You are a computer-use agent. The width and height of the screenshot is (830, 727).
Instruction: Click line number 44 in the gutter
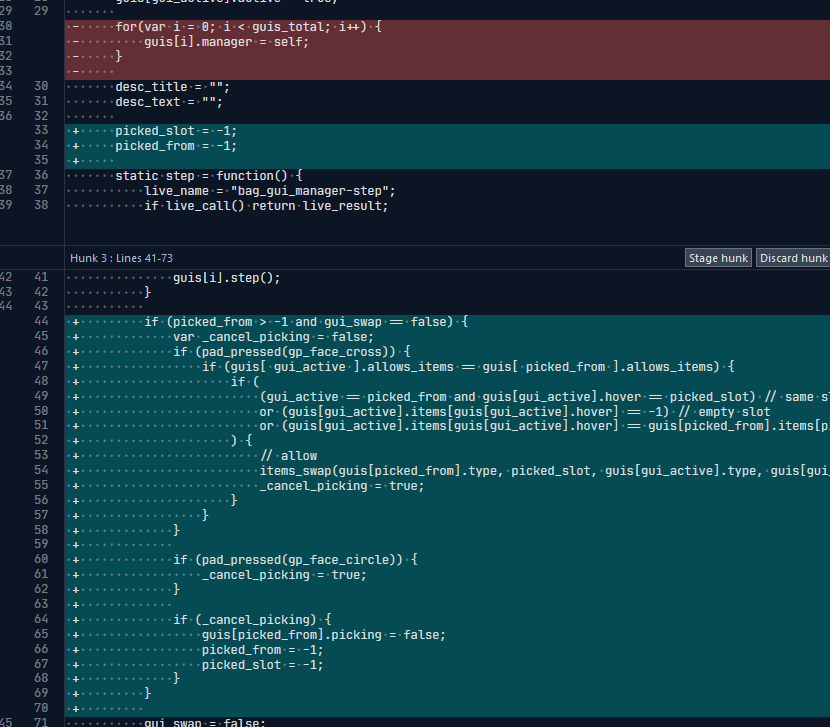[41, 321]
